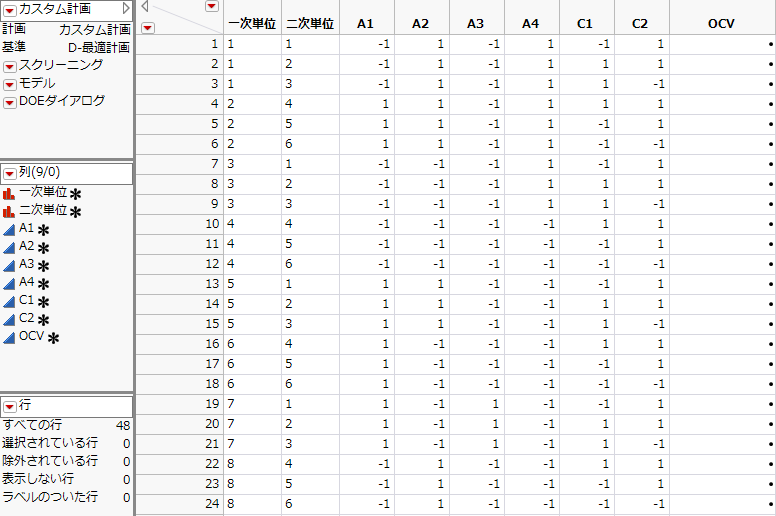Open the column-area red triangle in table corner
Viewport: 776px width, 516px height.
212,6
